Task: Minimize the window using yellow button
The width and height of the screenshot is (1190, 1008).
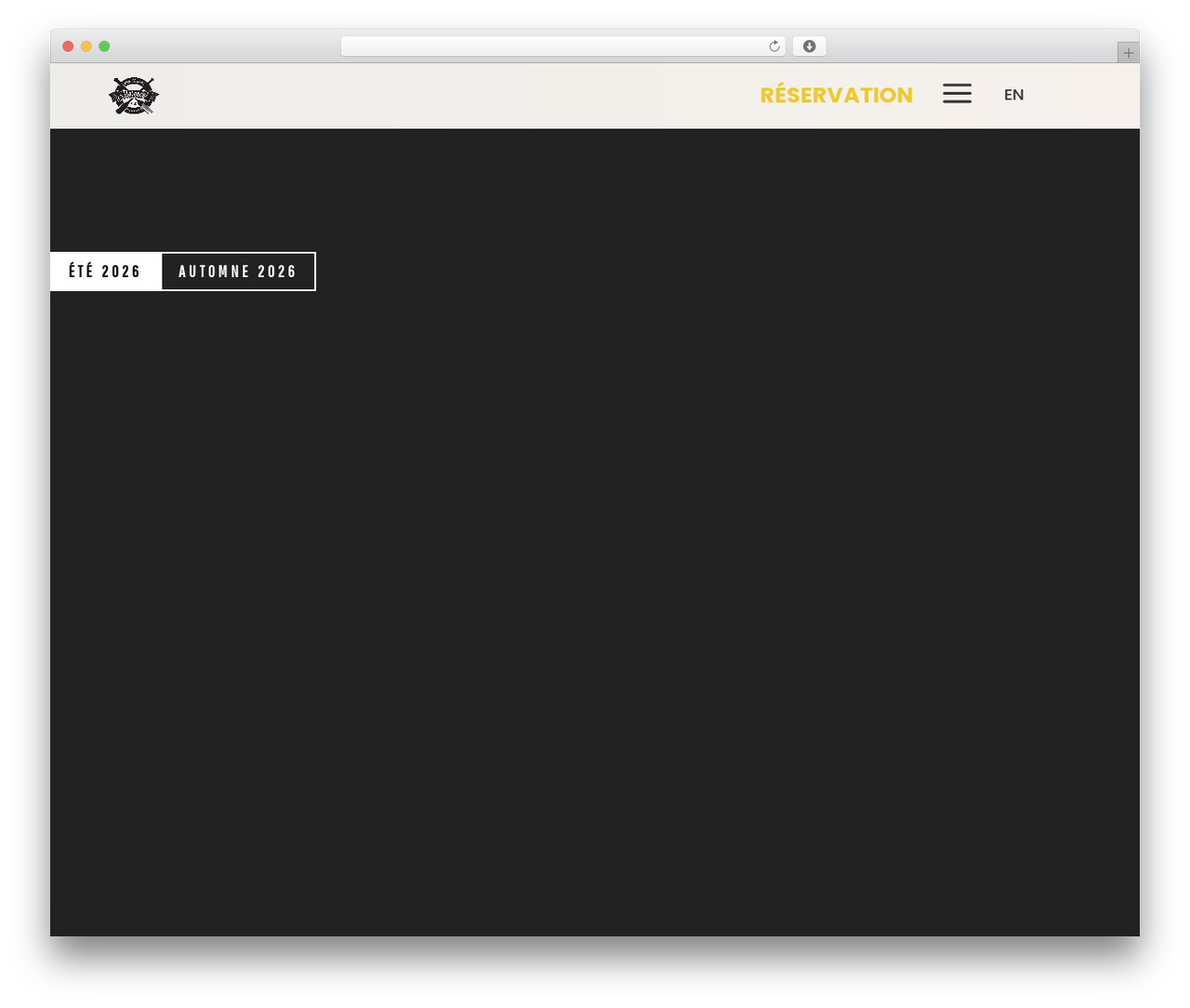Action: coord(86,46)
